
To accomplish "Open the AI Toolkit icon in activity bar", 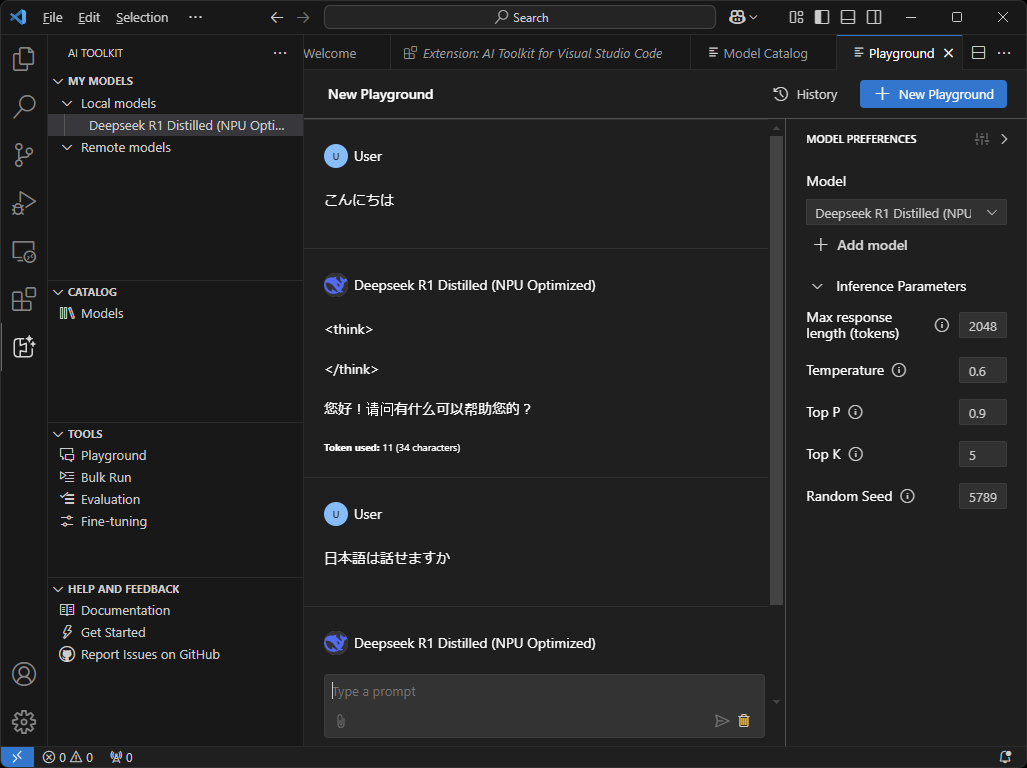I will [23, 347].
